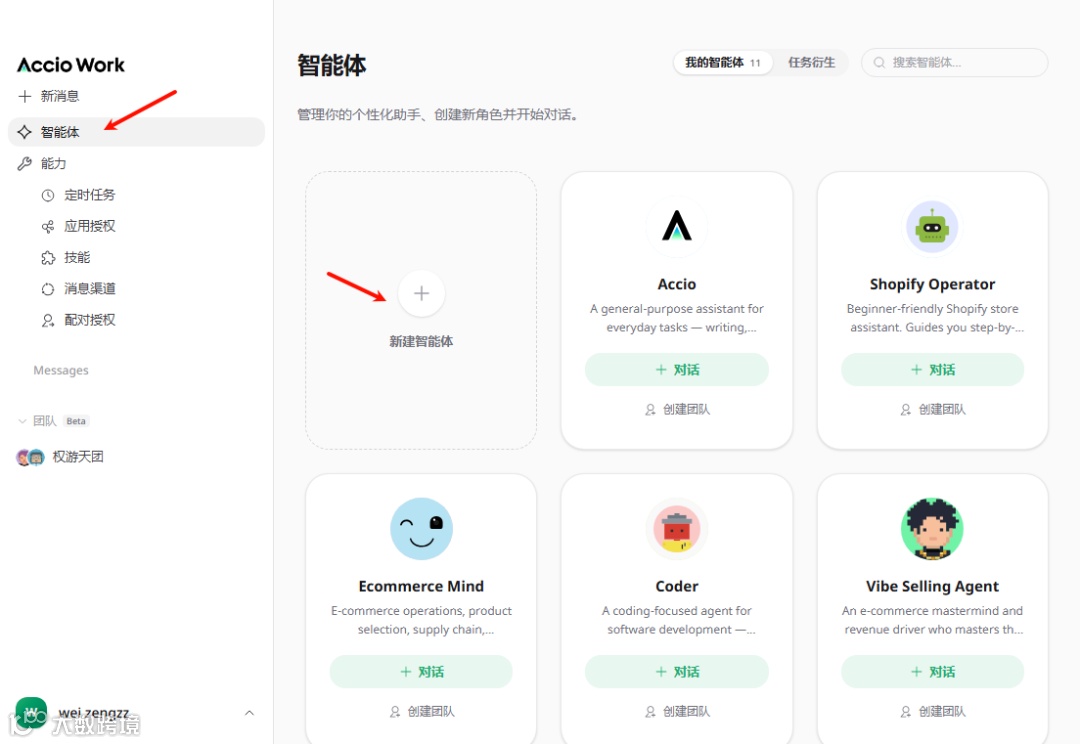Click the search magnifier icon
1080x744 pixels.
[x=879, y=63]
